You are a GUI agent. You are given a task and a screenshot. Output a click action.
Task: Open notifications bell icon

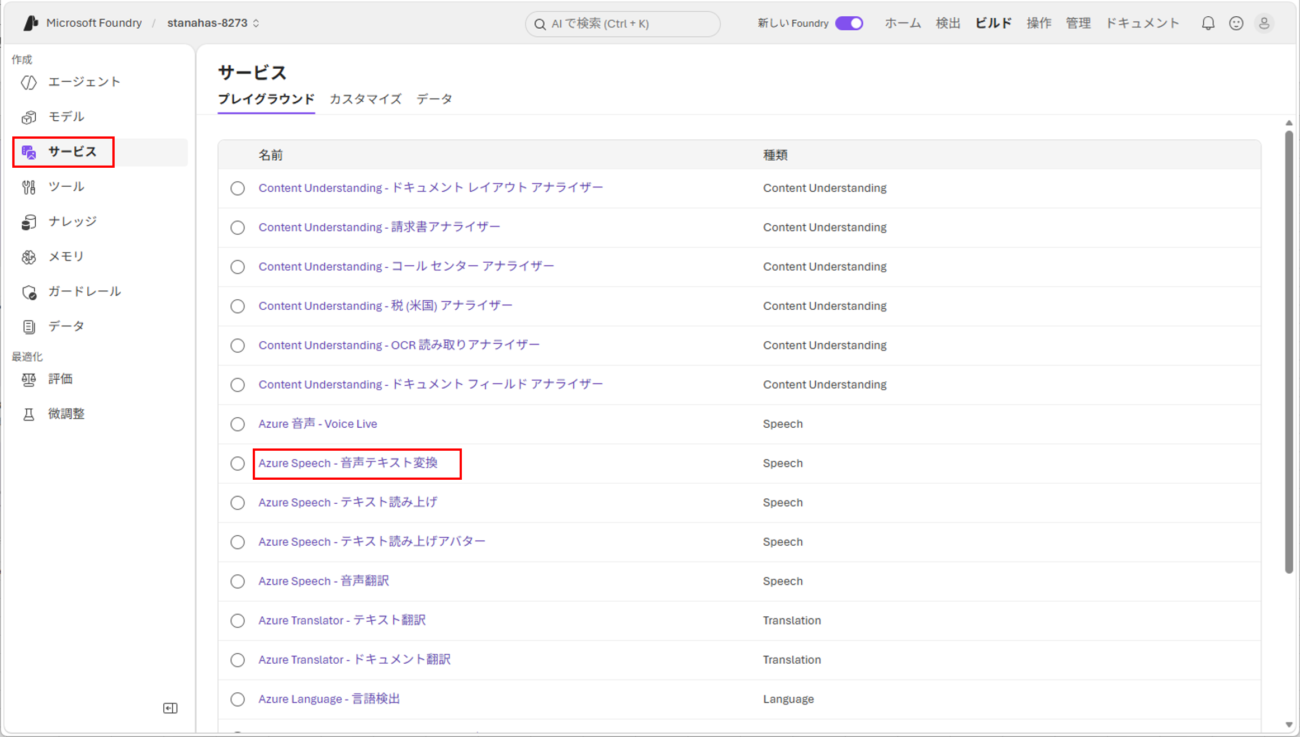[1208, 23]
